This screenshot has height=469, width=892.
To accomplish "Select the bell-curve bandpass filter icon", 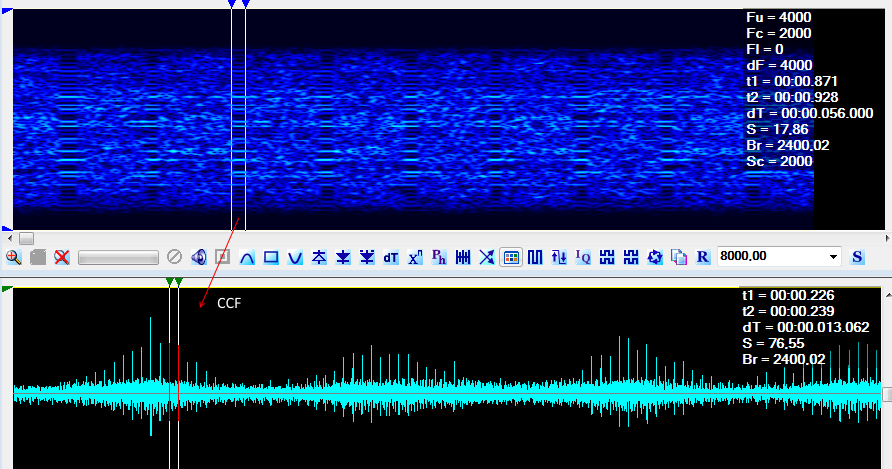I will click(247, 257).
